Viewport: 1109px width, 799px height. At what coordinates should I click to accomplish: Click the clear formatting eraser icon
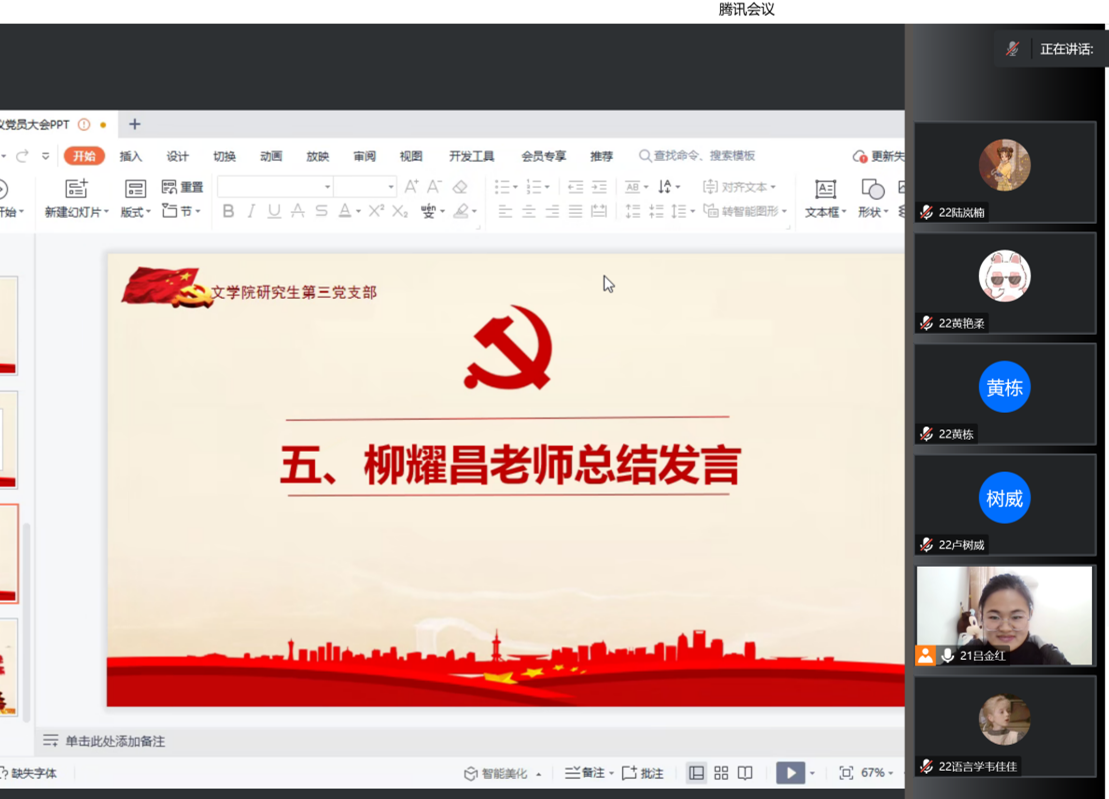[x=460, y=187]
